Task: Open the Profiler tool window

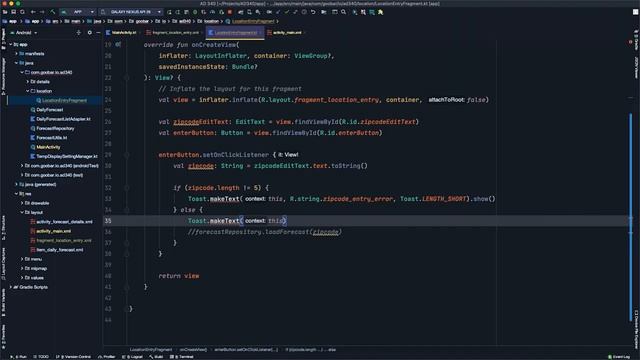Action: pos(107,357)
